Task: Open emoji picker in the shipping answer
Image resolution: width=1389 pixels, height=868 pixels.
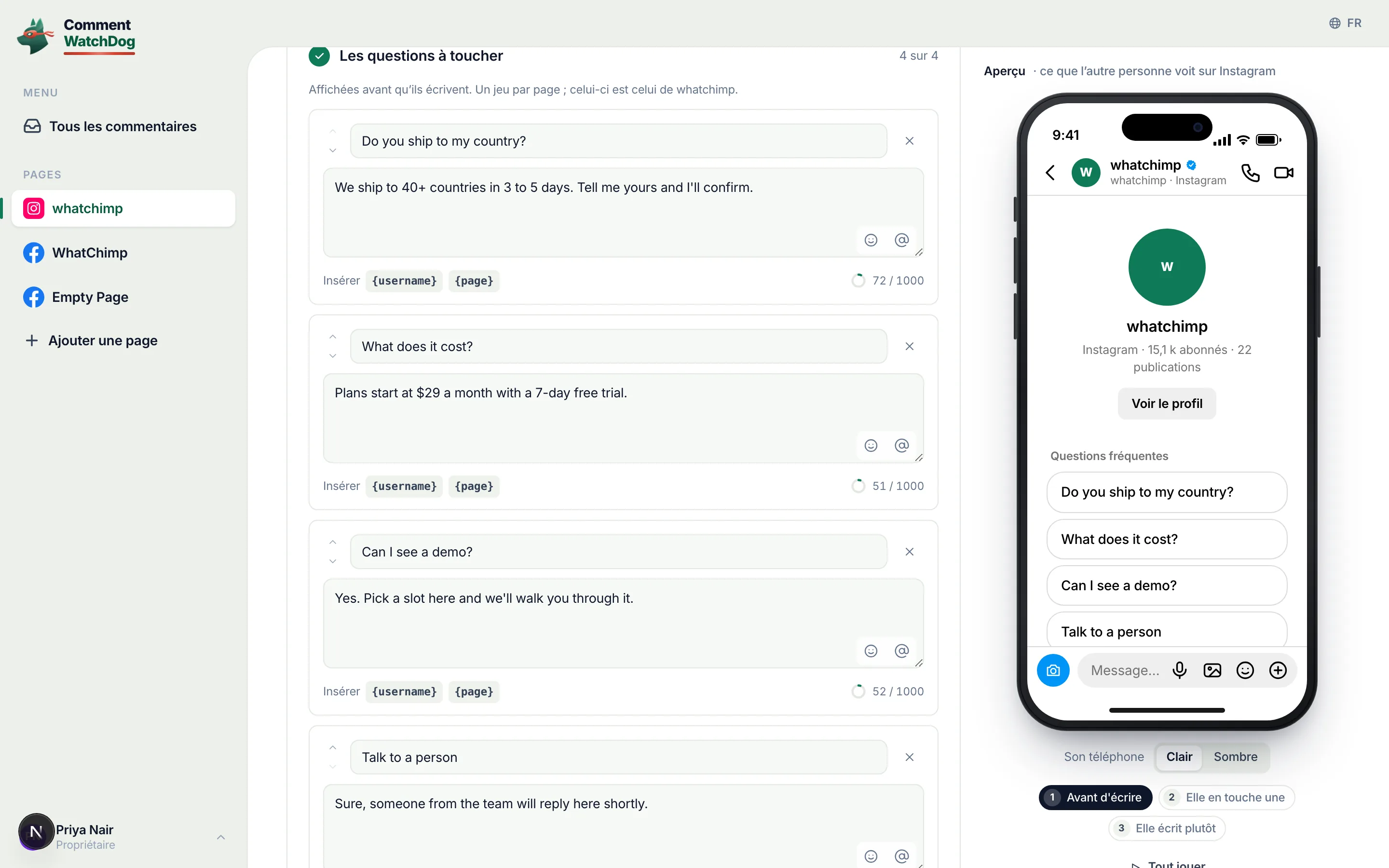Action: [871, 240]
